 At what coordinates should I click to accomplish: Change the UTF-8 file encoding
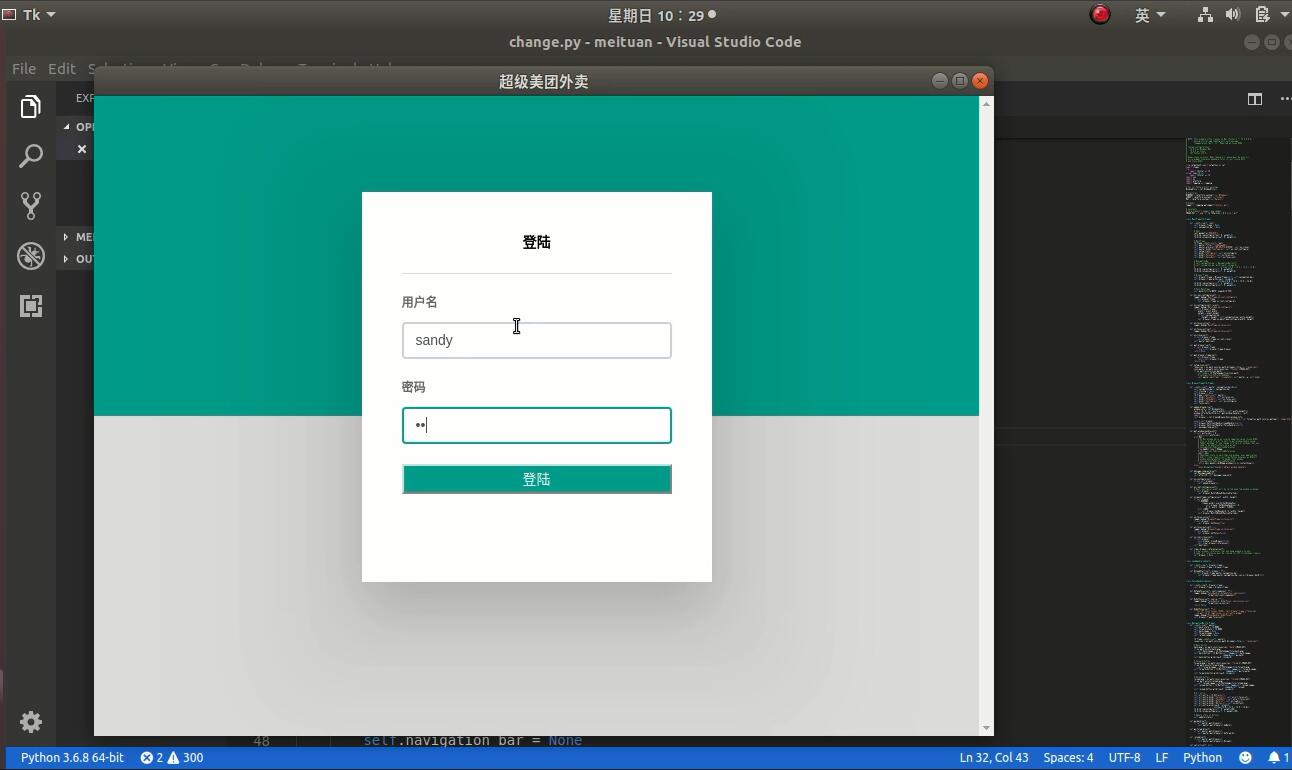1124,758
